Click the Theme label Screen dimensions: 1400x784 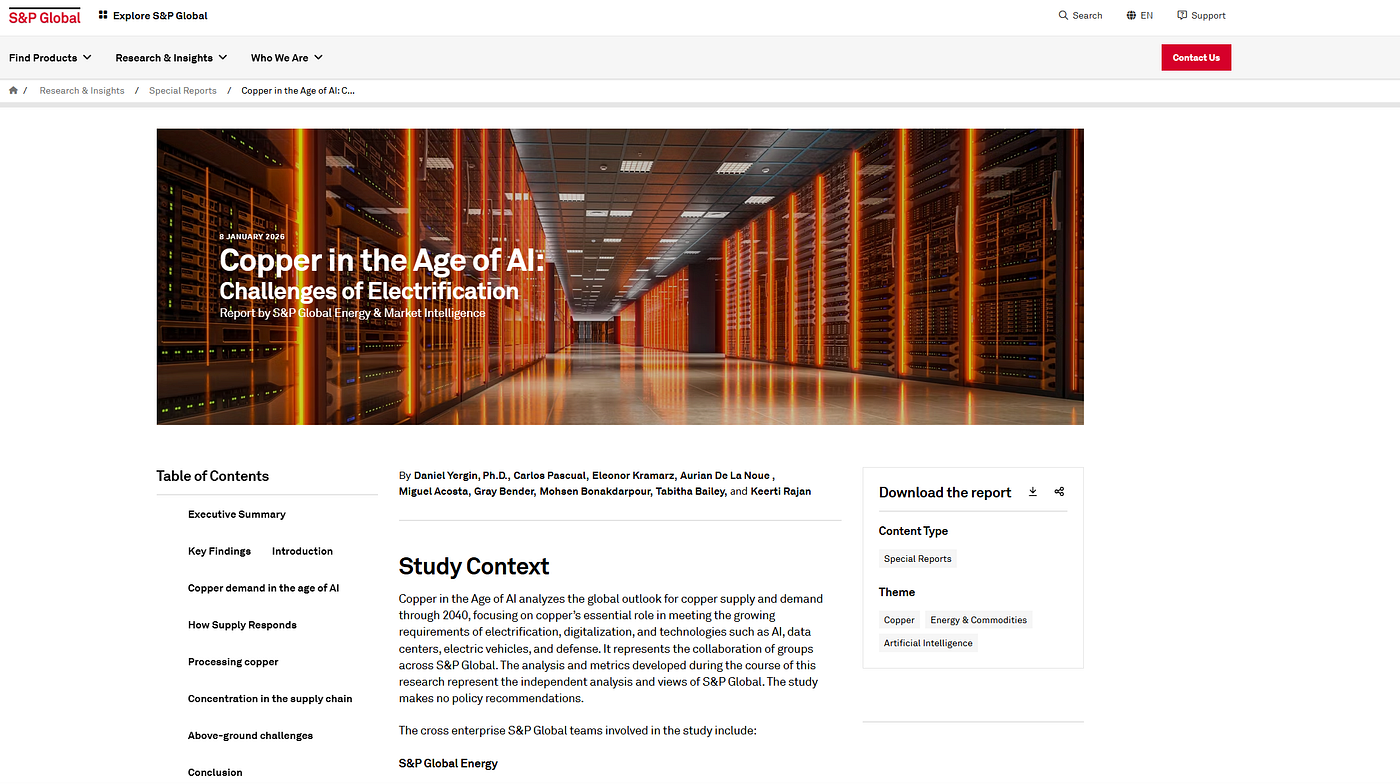tap(897, 592)
